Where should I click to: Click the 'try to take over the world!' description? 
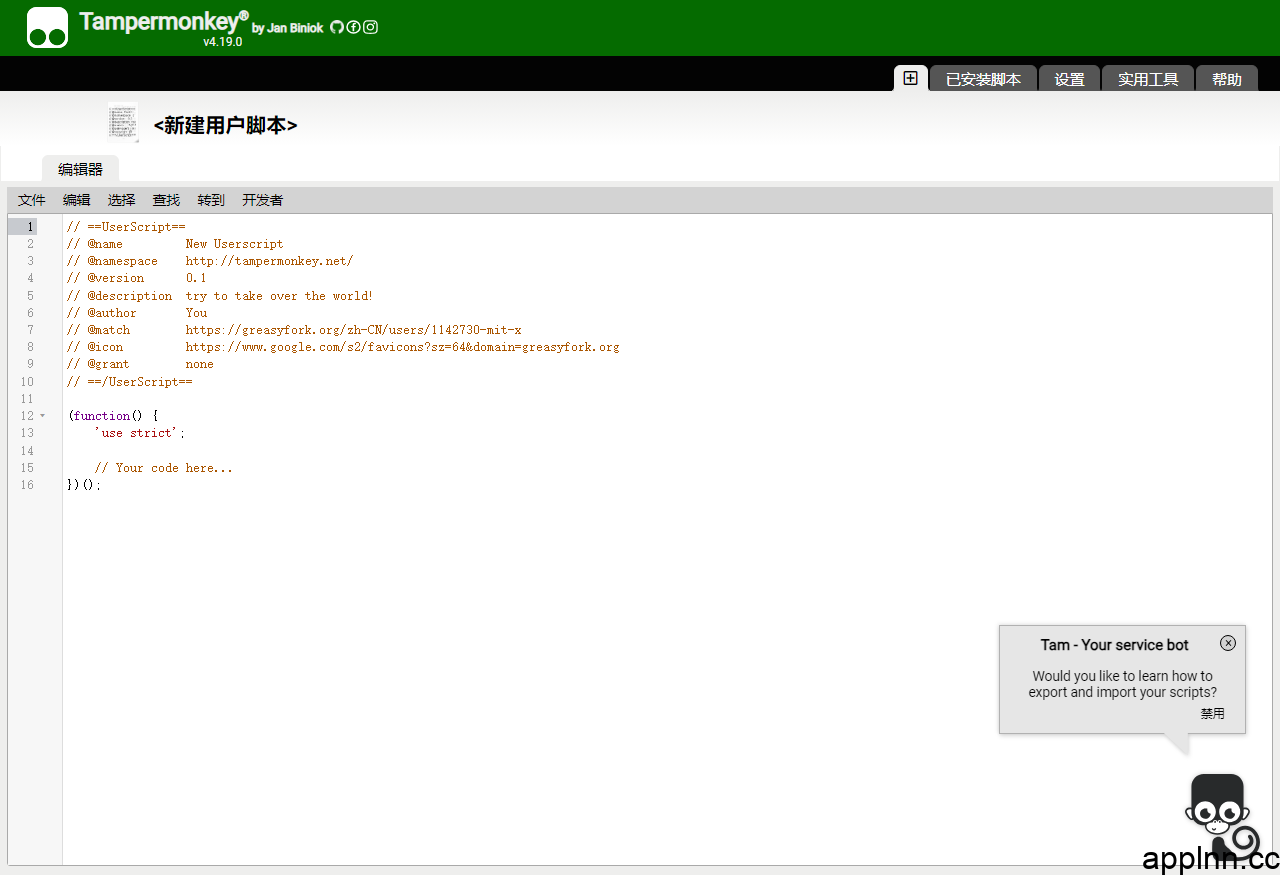[x=279, y=296]
